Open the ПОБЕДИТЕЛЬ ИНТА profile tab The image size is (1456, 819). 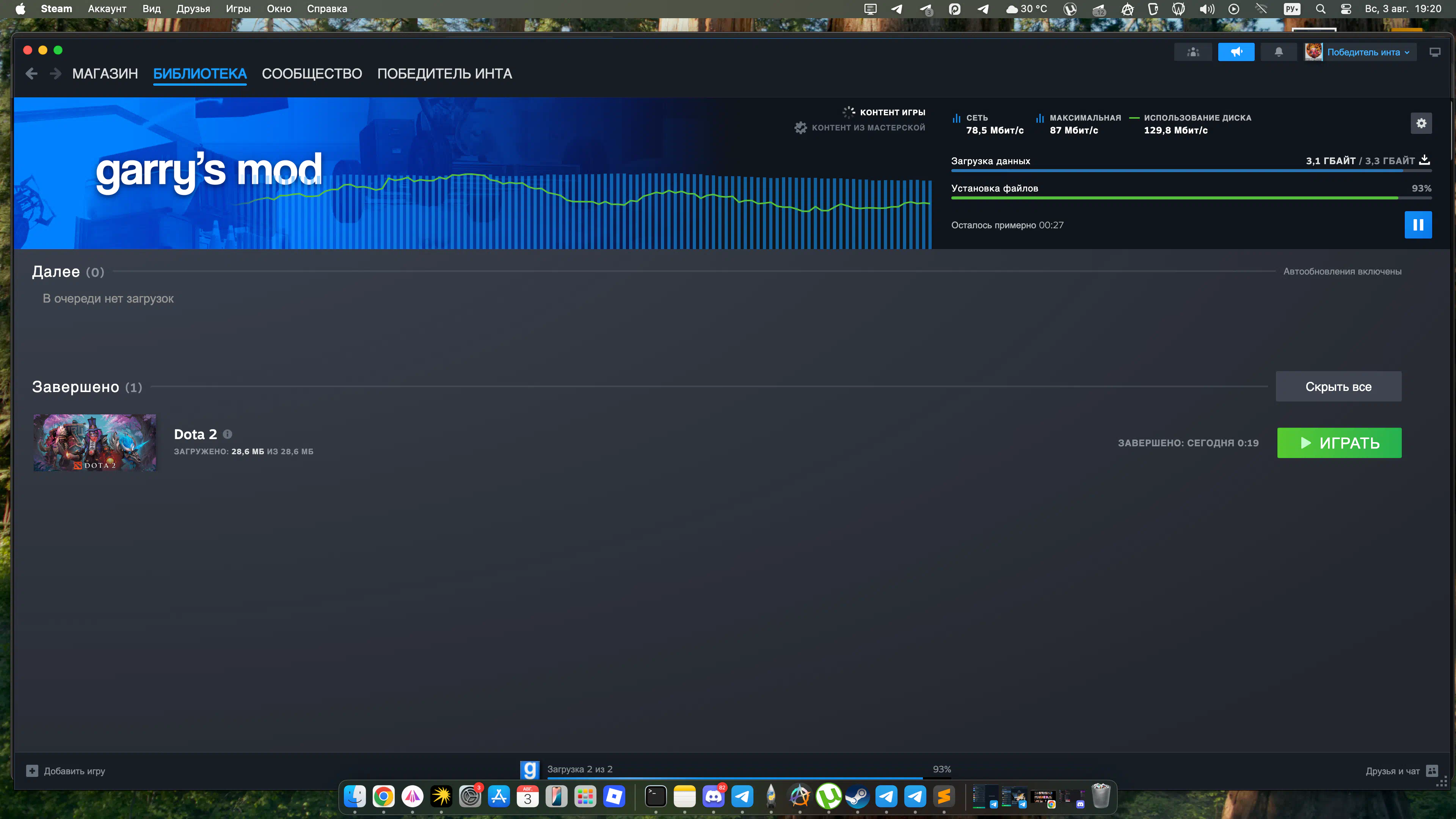445,74
